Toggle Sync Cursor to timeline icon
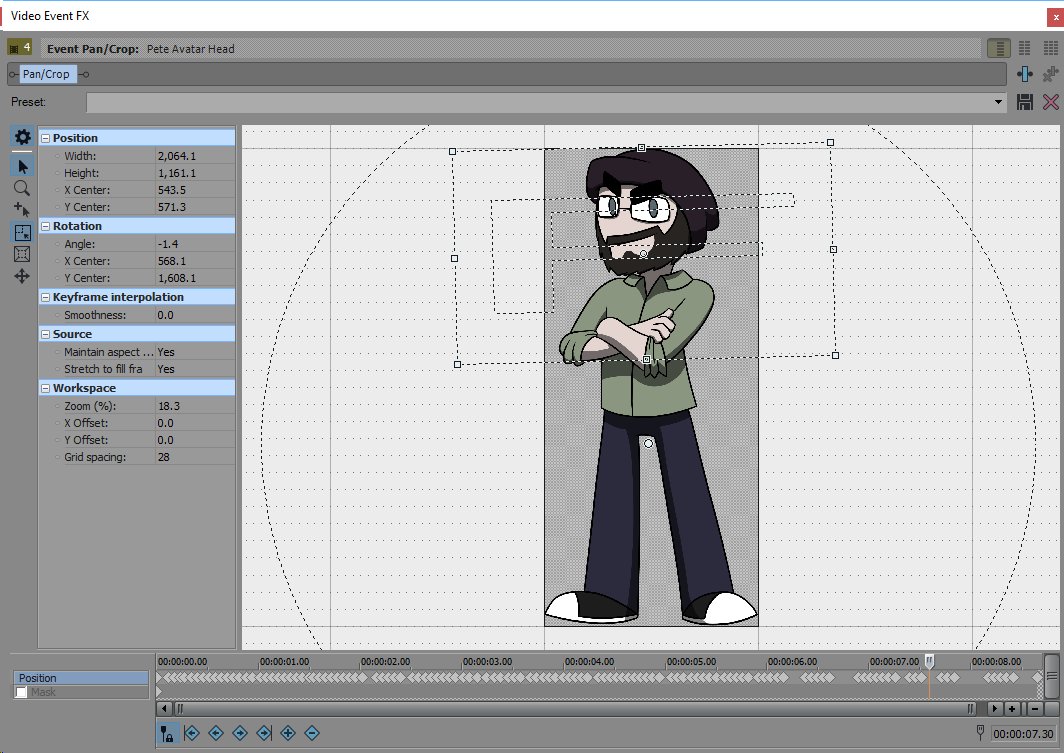 click(167, 733)
